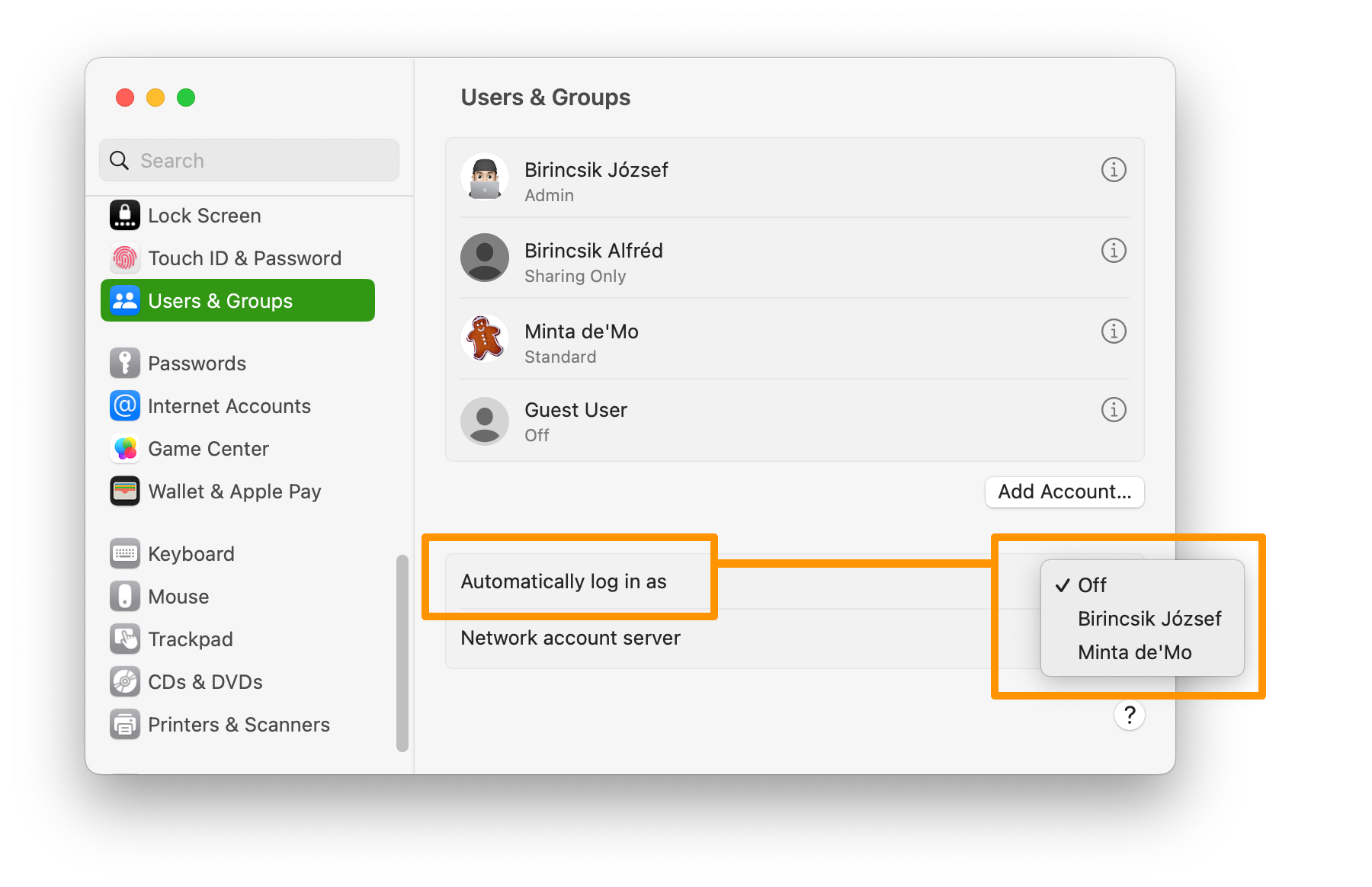The height and width of the screenshot is (887, 1372).
Task: Open Passwords settings
Action: (238, 363)
